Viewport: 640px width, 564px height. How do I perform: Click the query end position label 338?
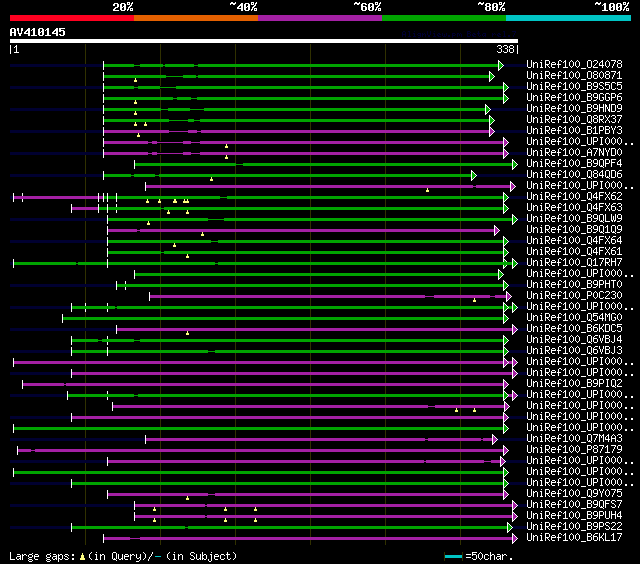[x=505, y=49]
